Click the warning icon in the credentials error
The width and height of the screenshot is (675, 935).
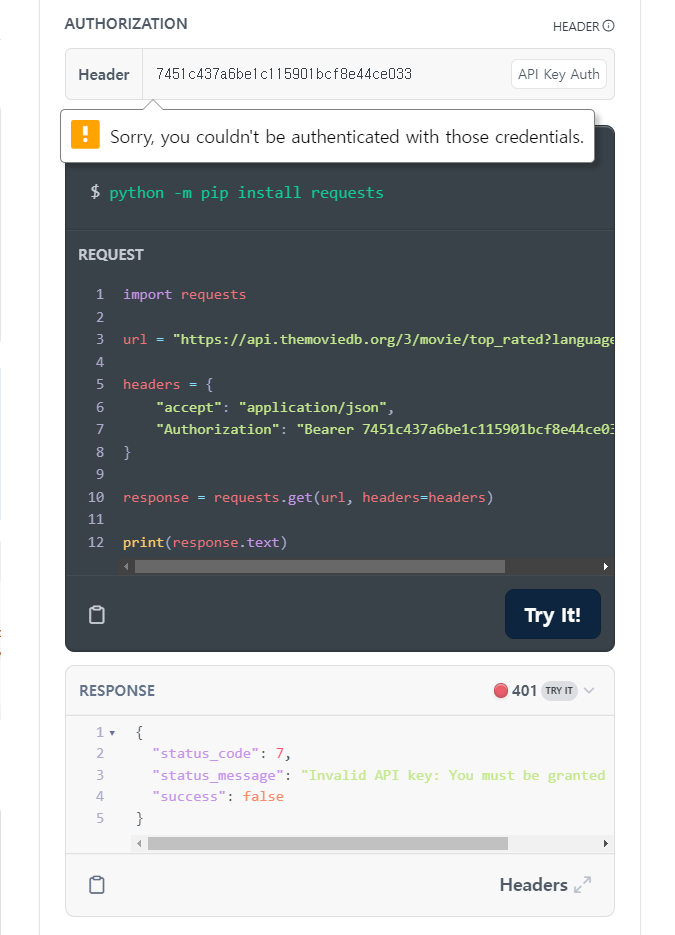(x=85, y=137)
